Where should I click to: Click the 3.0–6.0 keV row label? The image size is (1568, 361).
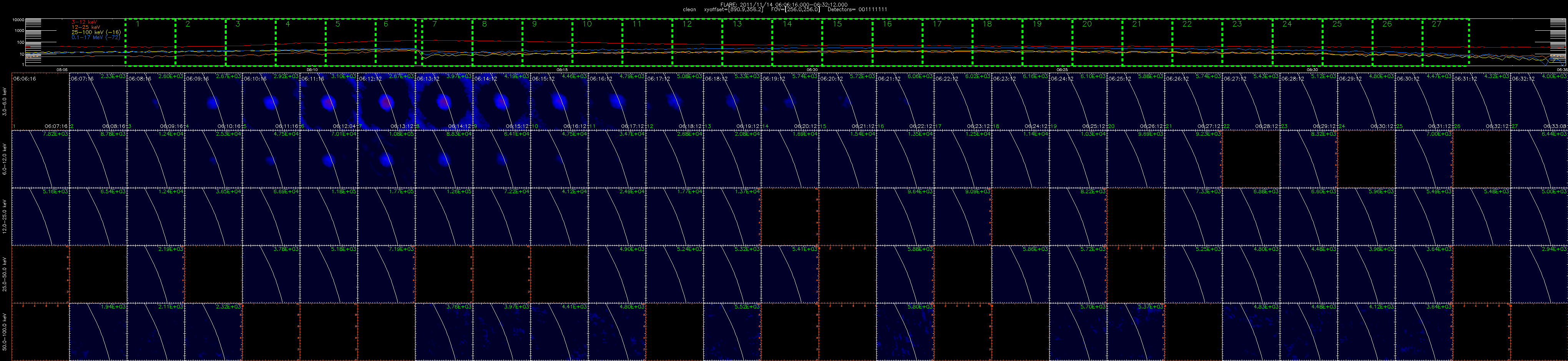click(x=5, y=102)
